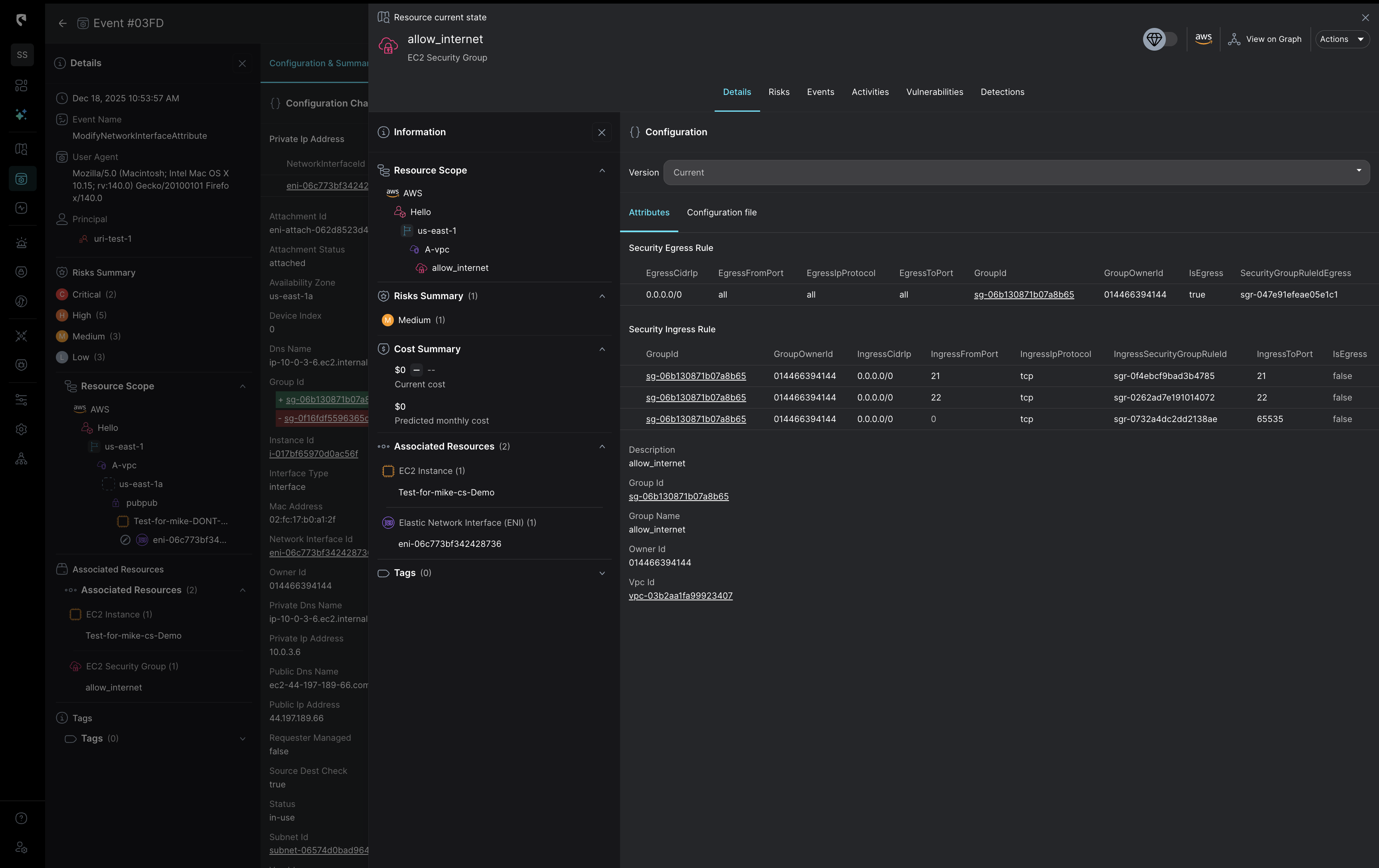Click the SS account avatar in sidebar
This screenshot has width=1379, height=868.
click(22, 55)
